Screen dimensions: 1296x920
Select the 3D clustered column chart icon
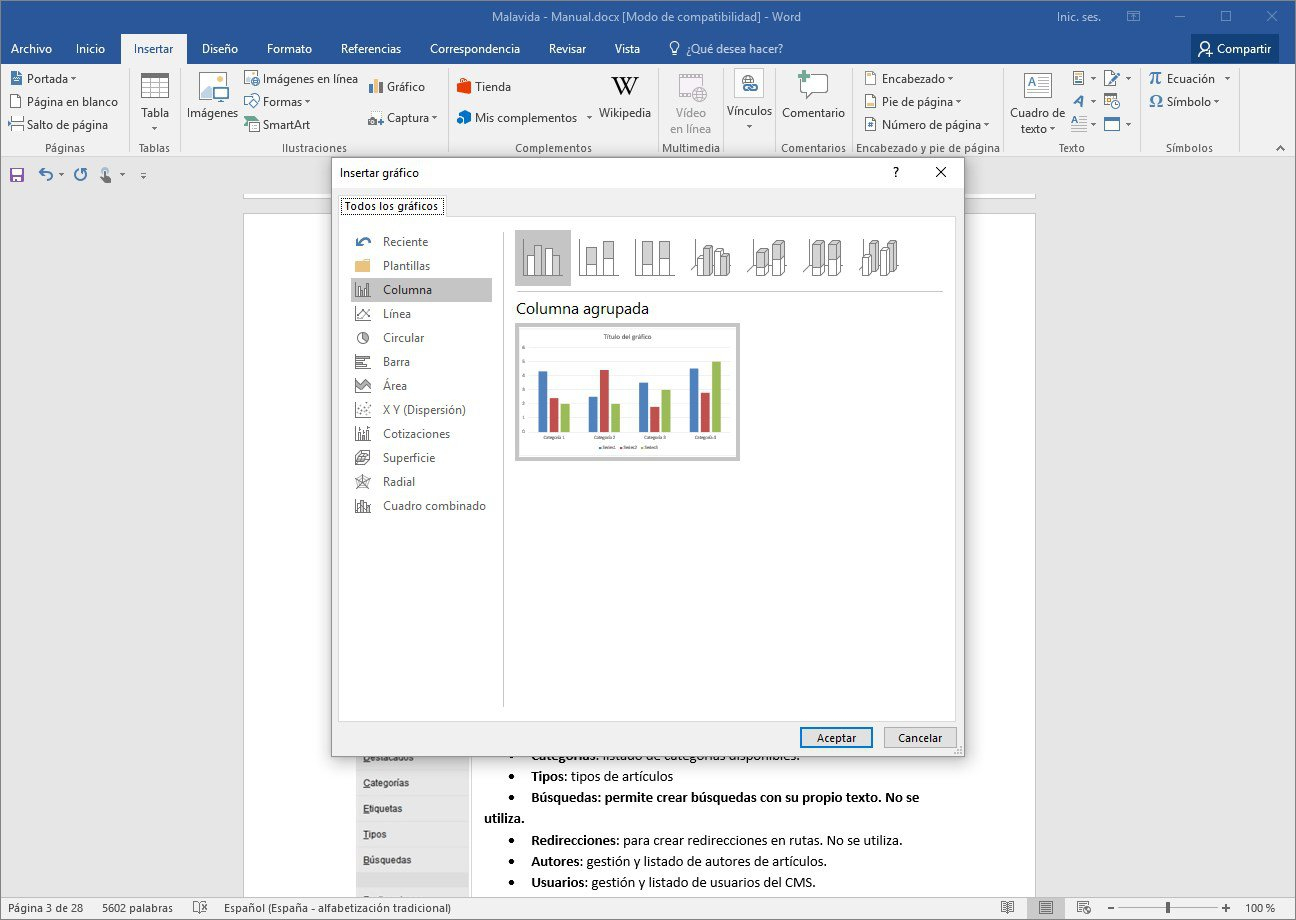712,258
